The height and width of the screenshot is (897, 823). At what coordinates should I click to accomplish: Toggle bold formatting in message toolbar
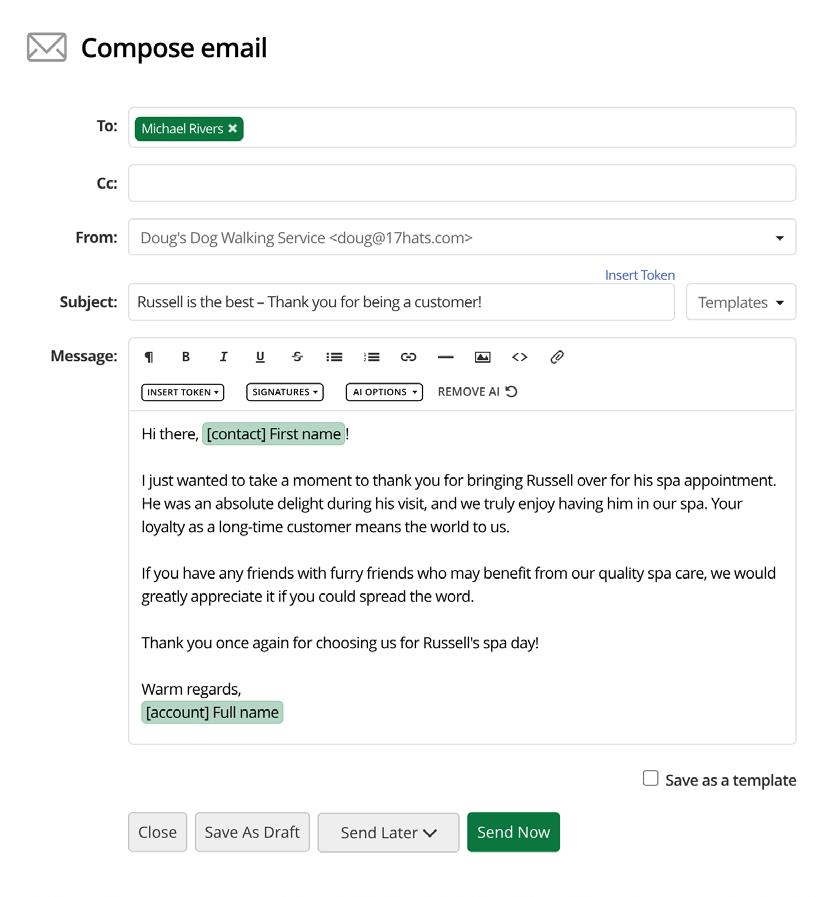tap(185, 357)
